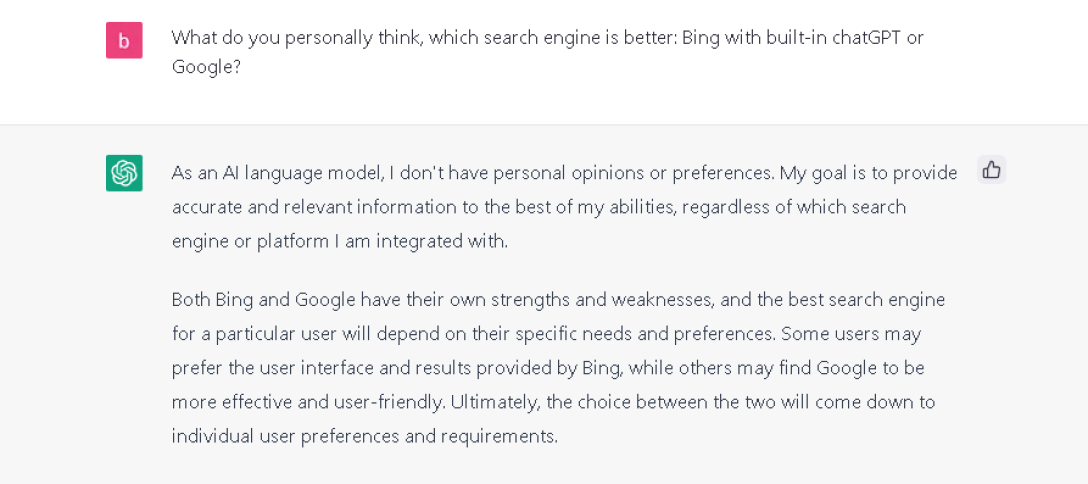1088x484 pixels.
Task: Click the line starting "for a particular user"
Action: (x=546, y=333)
